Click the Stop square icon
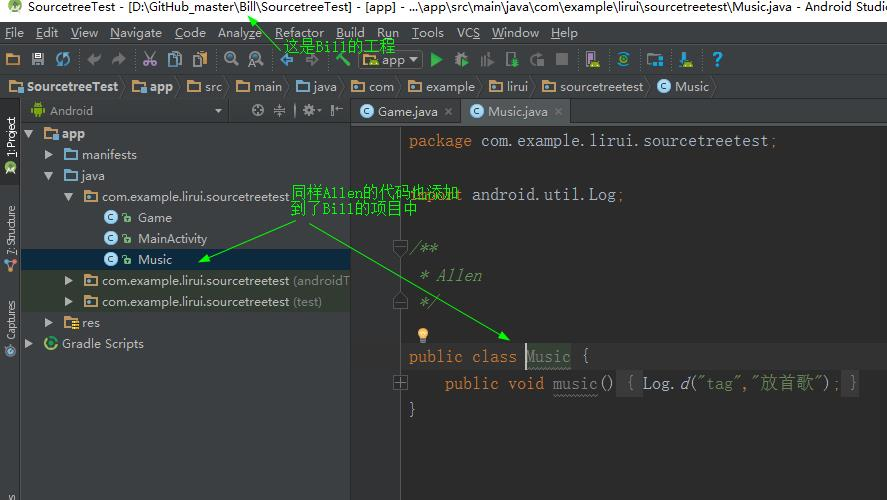Screen dimensions: 887x500 pos(562,59)
